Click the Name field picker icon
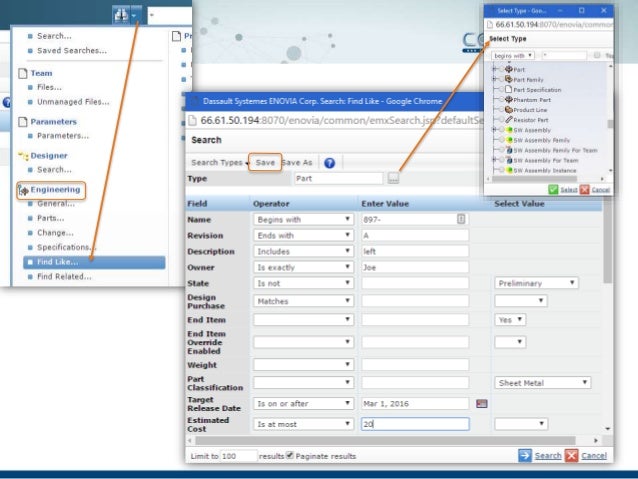Viewport: 638px width, 479px height. click(461, 219)
